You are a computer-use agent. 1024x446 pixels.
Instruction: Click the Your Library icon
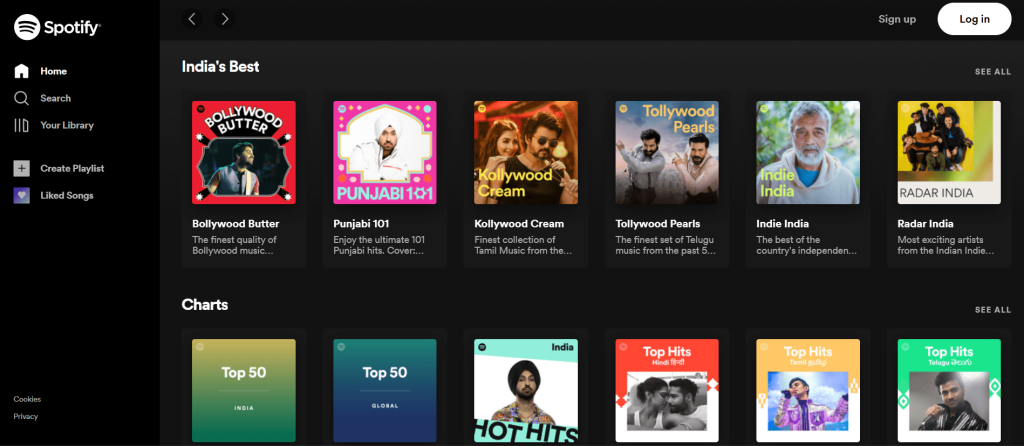click(22, 125)
